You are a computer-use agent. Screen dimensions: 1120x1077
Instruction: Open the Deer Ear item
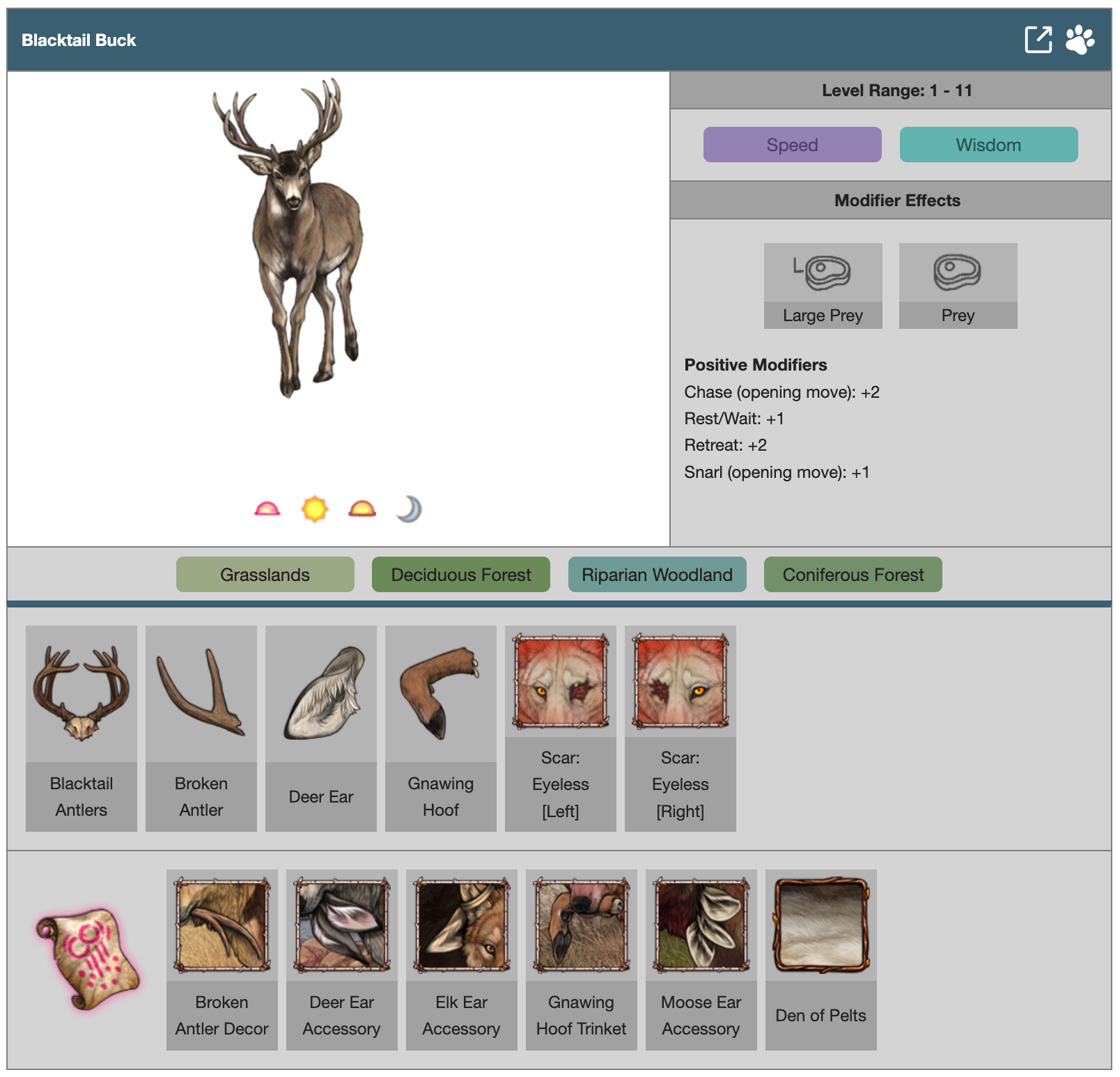coord(321,693)
